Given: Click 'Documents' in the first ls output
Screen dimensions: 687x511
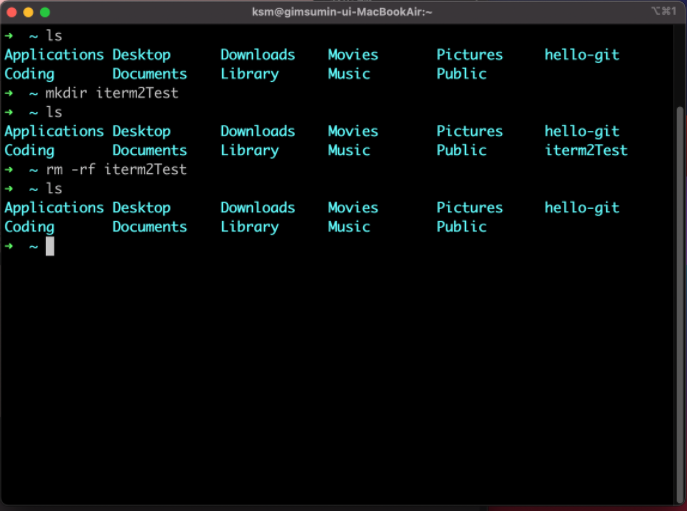Looking at the screenshot, I should pos(149,74).
